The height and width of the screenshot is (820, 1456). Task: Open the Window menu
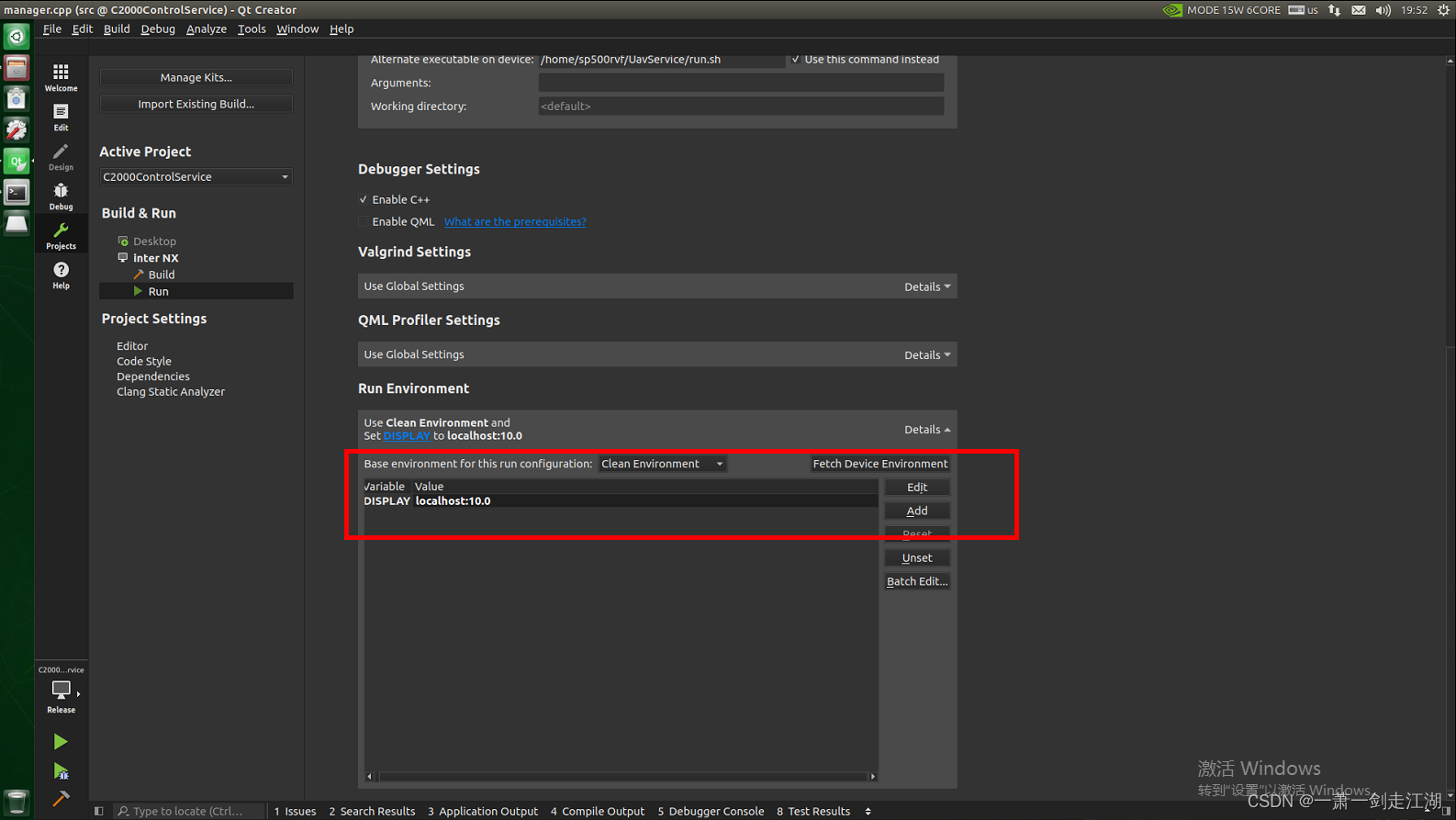tap(297, 28)
